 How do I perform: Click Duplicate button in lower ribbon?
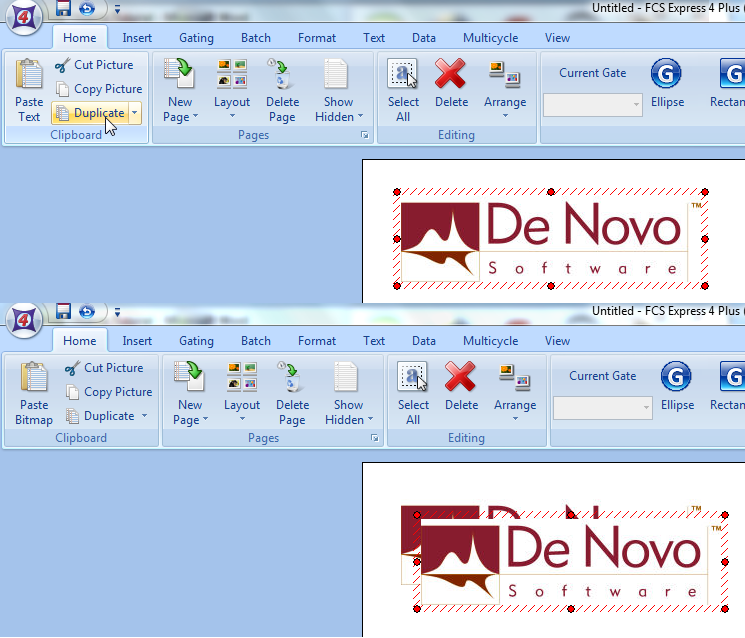click(x=100, y=416)
